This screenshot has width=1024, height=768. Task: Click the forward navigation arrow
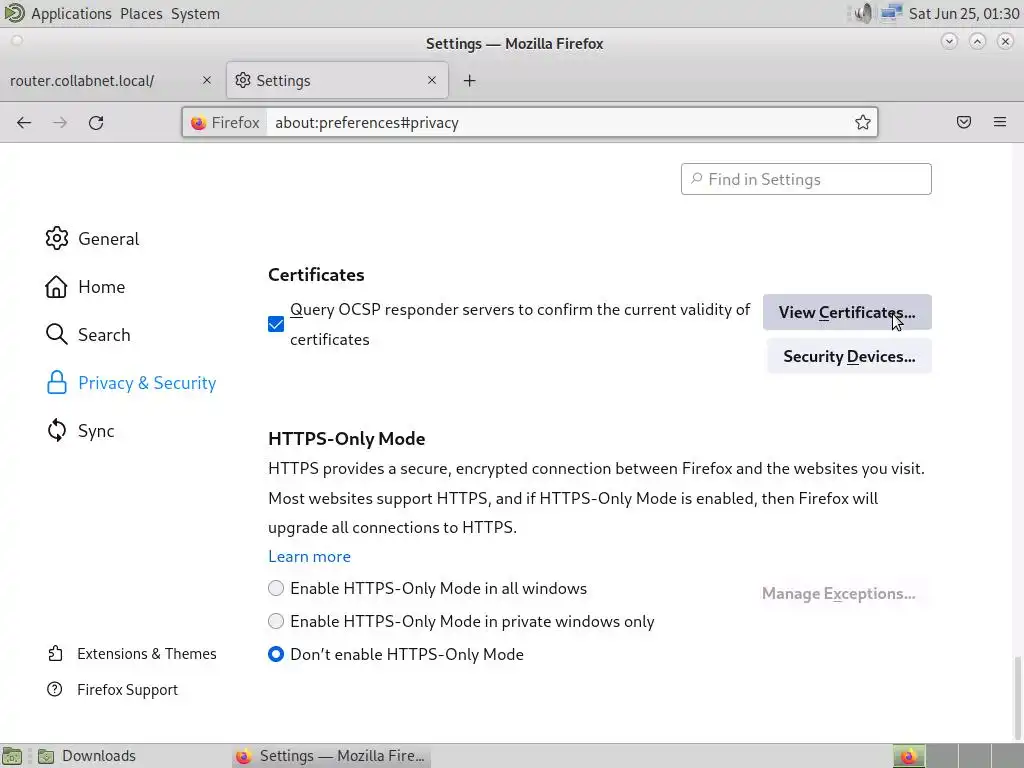pos(60,123)
